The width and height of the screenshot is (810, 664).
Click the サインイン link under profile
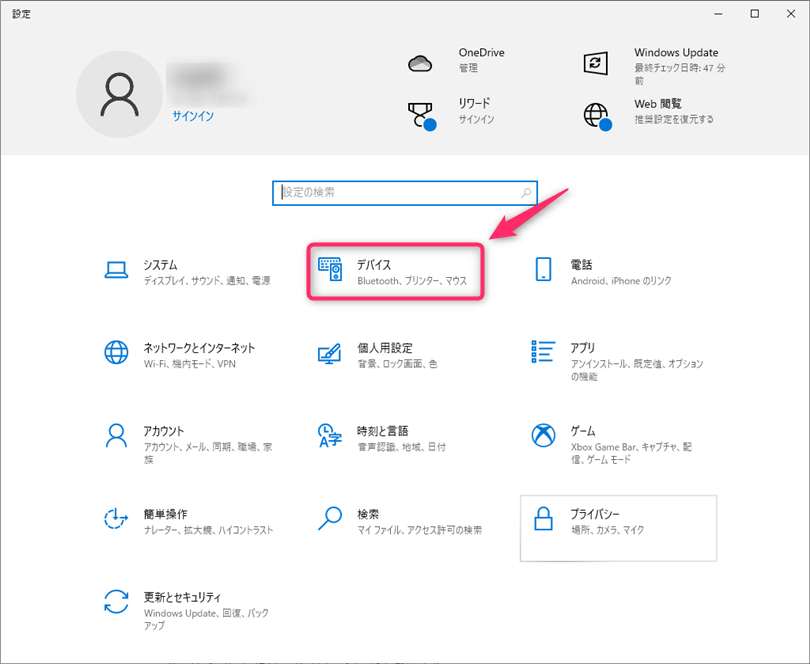193,116
